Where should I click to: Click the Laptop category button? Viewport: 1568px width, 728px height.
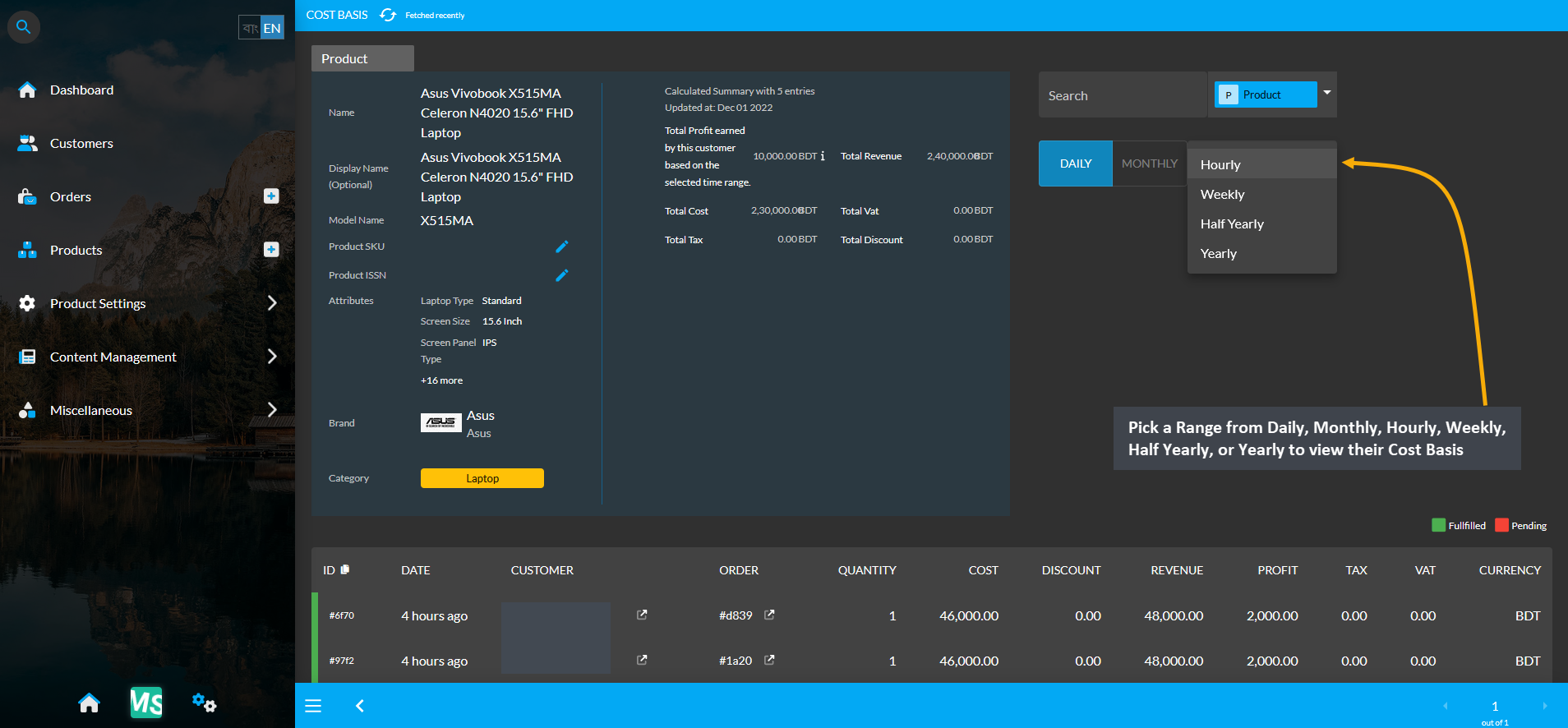click(x=482, y=478)
